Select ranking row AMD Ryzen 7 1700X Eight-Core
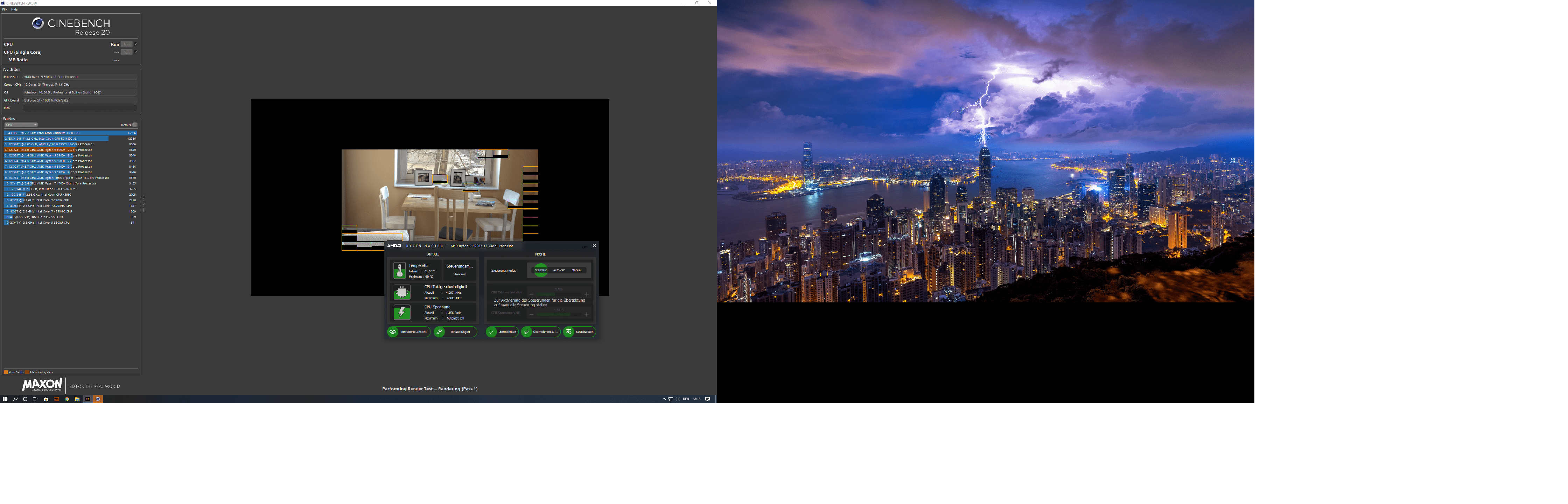Image resolution: width=1568 pixels, height=504 pixels. [70, 183]
